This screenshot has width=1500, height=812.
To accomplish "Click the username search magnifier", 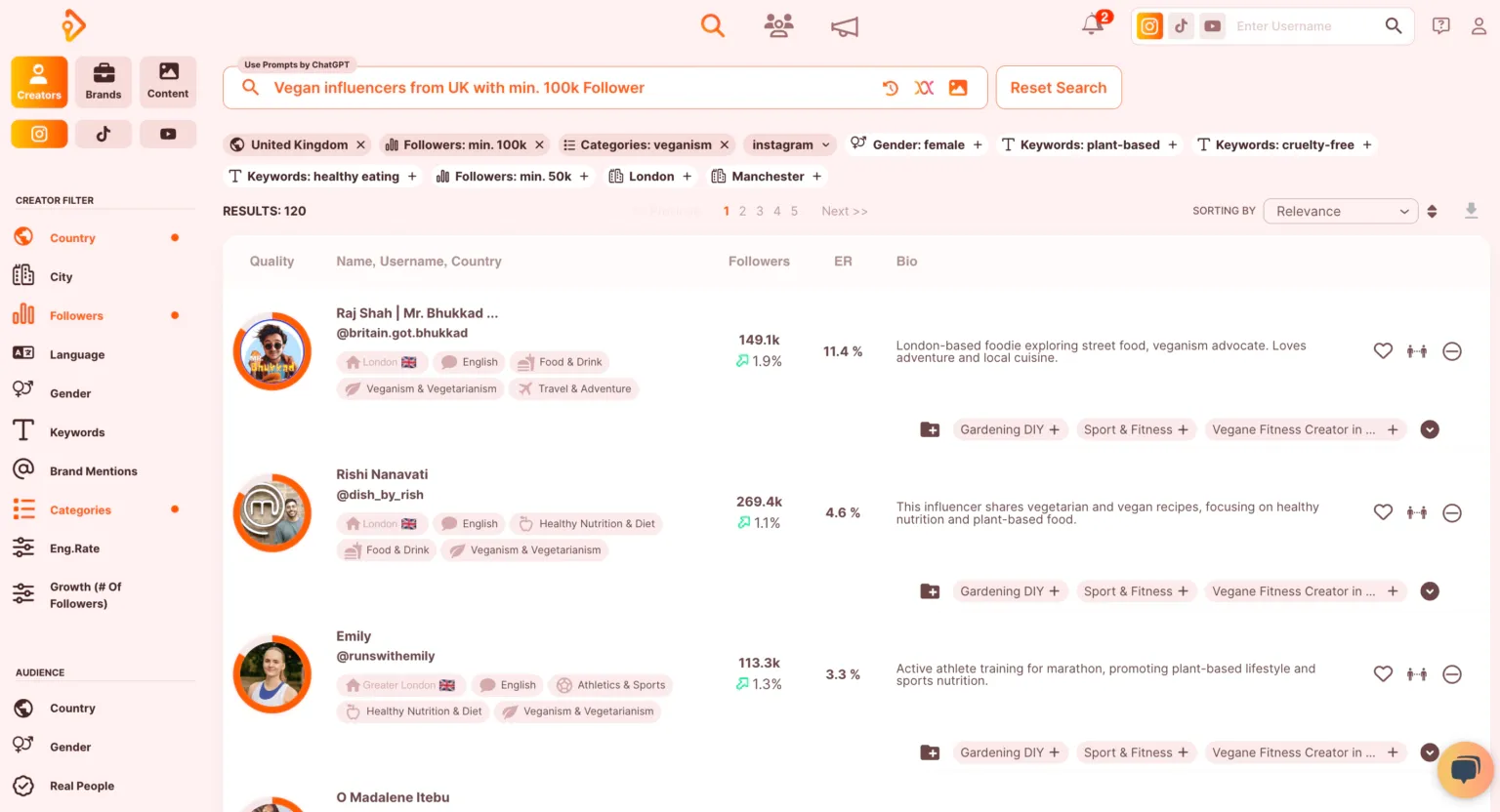I will tap(1394, 26).
